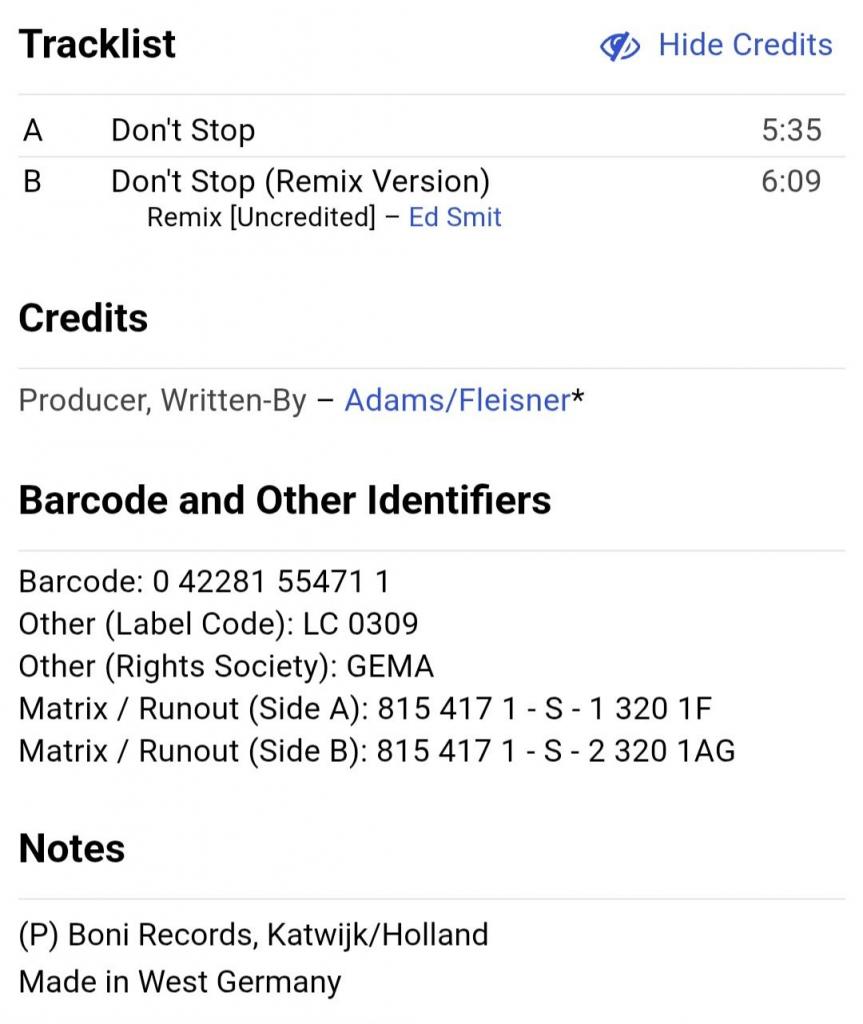Click the Made in West Germany note
863x1024 pixels.
tap(180, 982)
